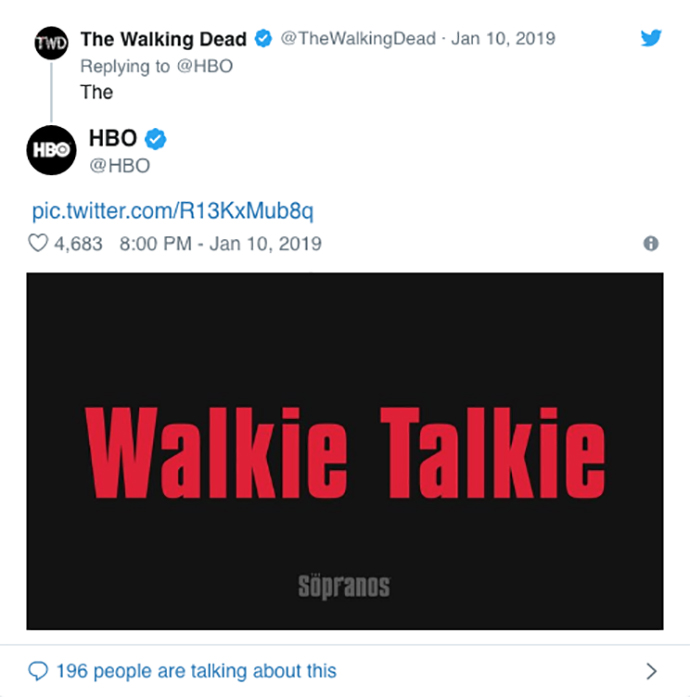This screenshot has height=697, width=690.
Task: Visit the @HBO handle under HBO name
Action: [x=120, y=166]
